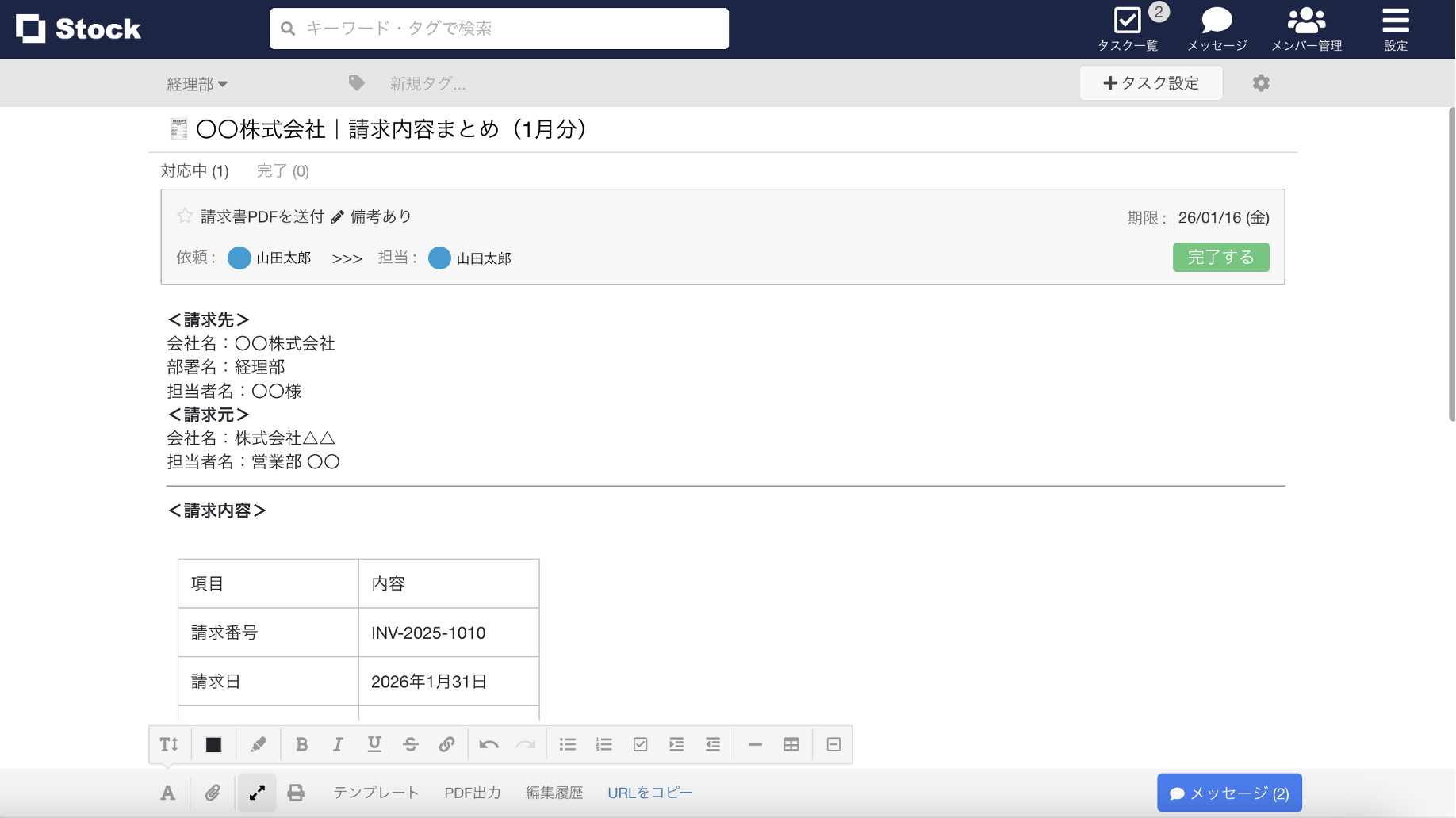Undo the last edit

pyautogui.click(x=489, y=744)
